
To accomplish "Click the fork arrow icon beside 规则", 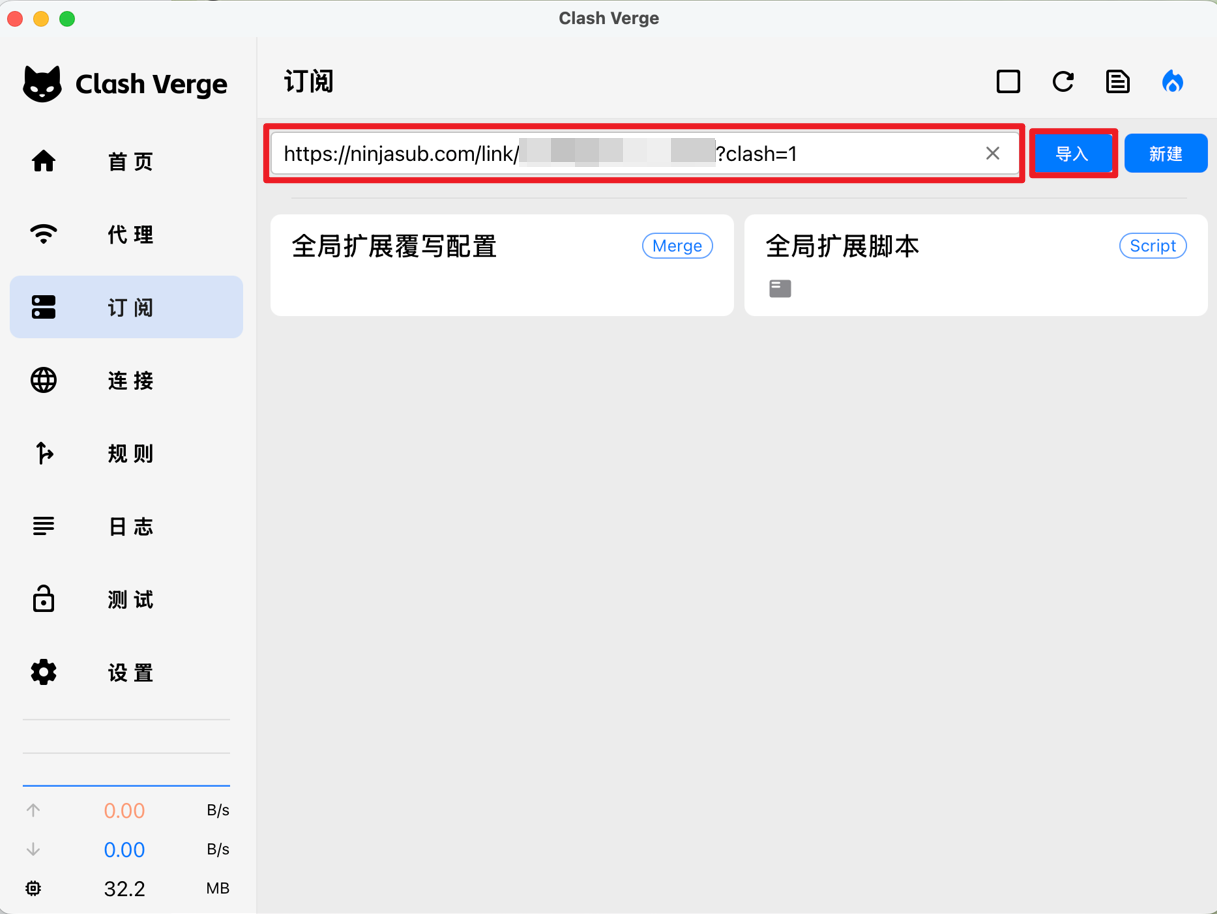I will pos(43,453).
